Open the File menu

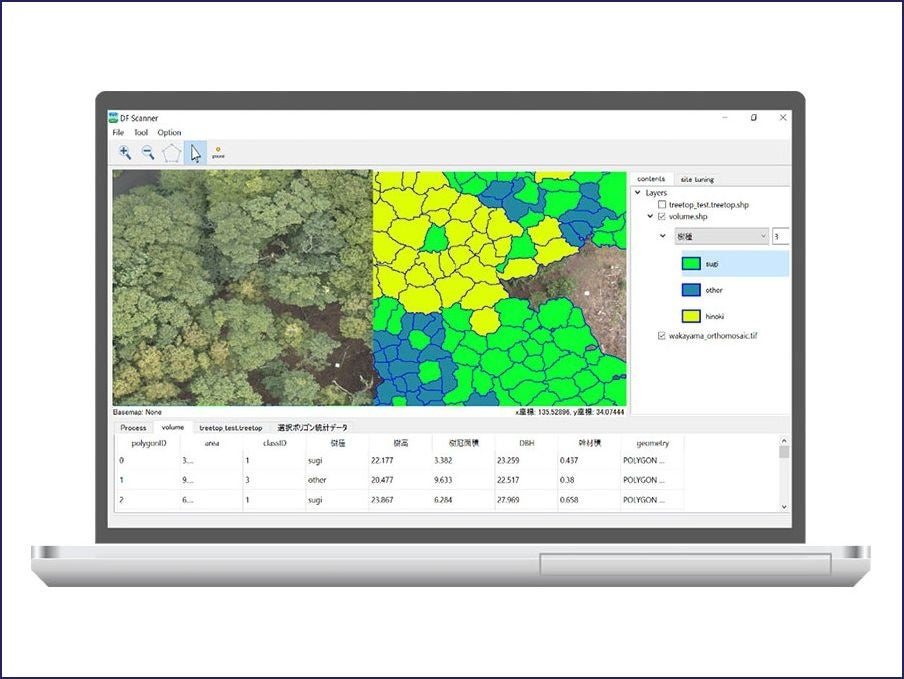click(x=118, y=133)
